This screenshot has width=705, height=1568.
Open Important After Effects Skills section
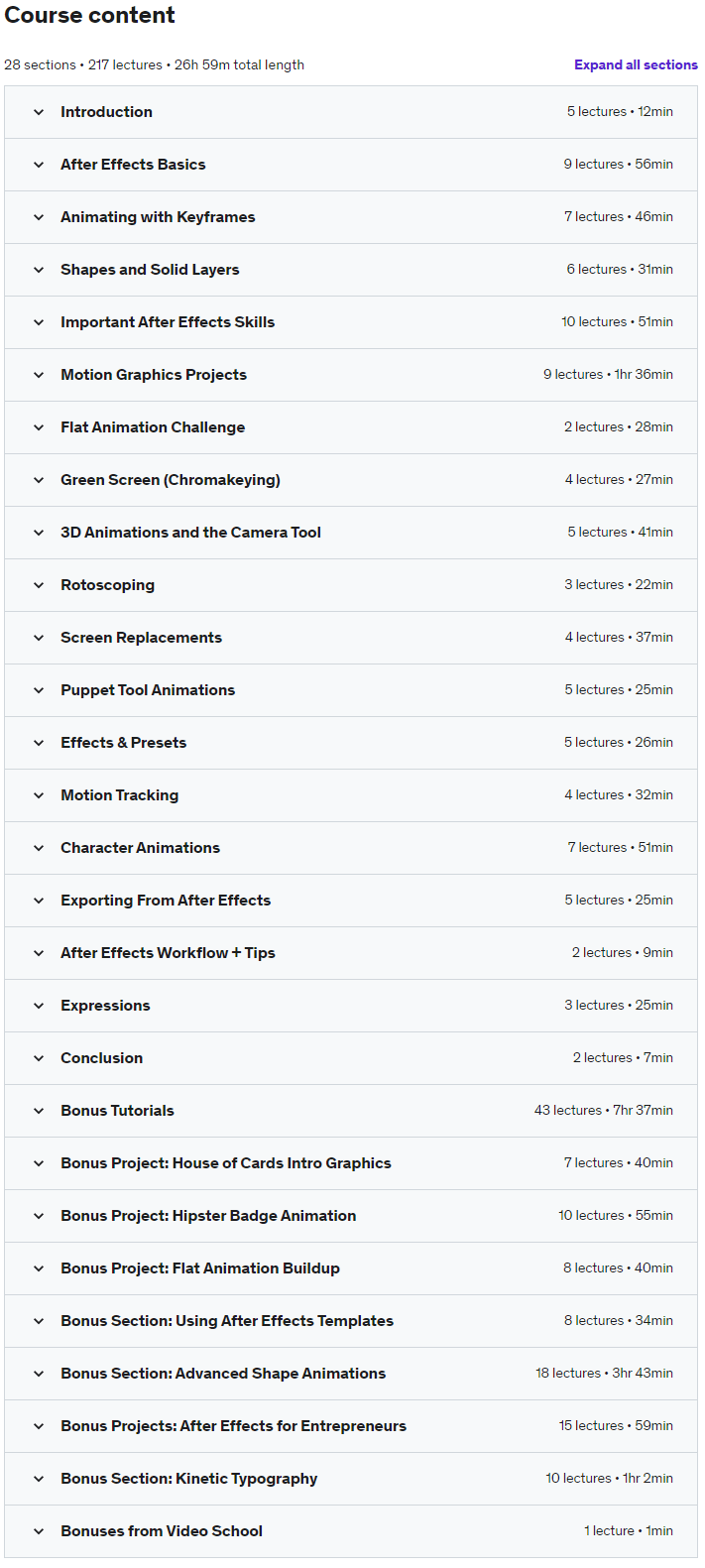click(x=351, y=322)
